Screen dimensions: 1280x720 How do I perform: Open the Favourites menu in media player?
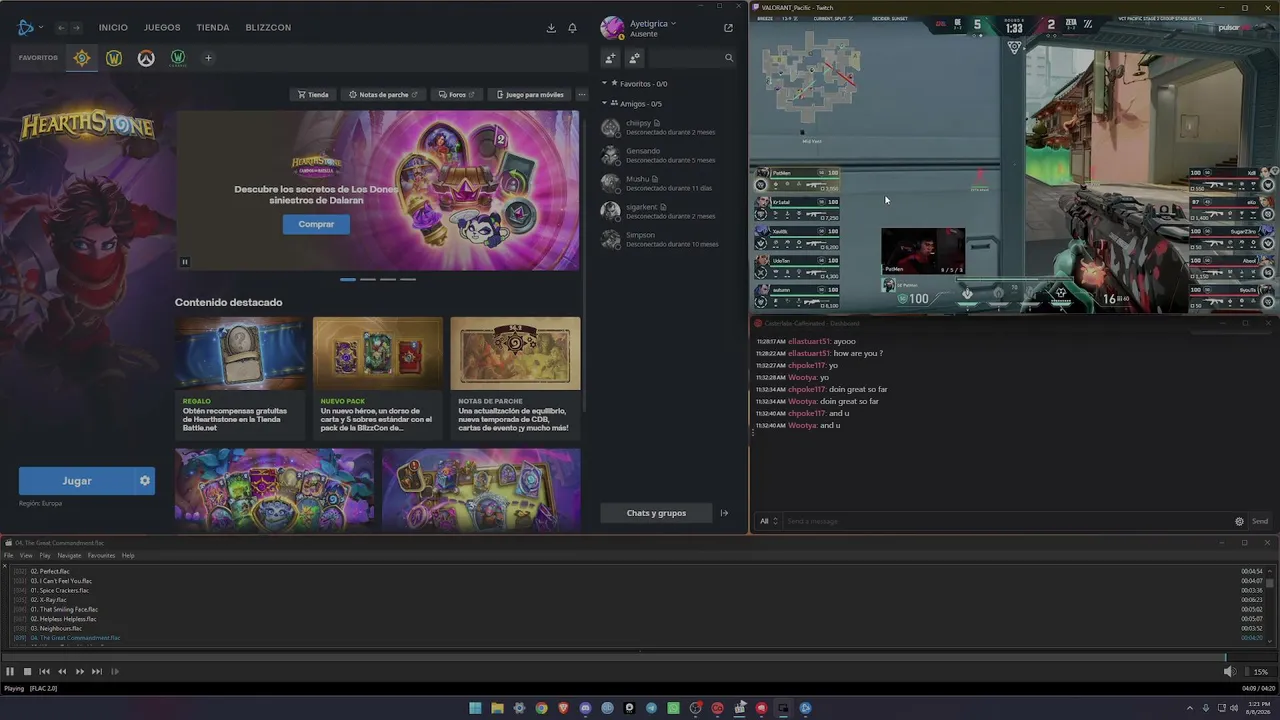(101, 556)
